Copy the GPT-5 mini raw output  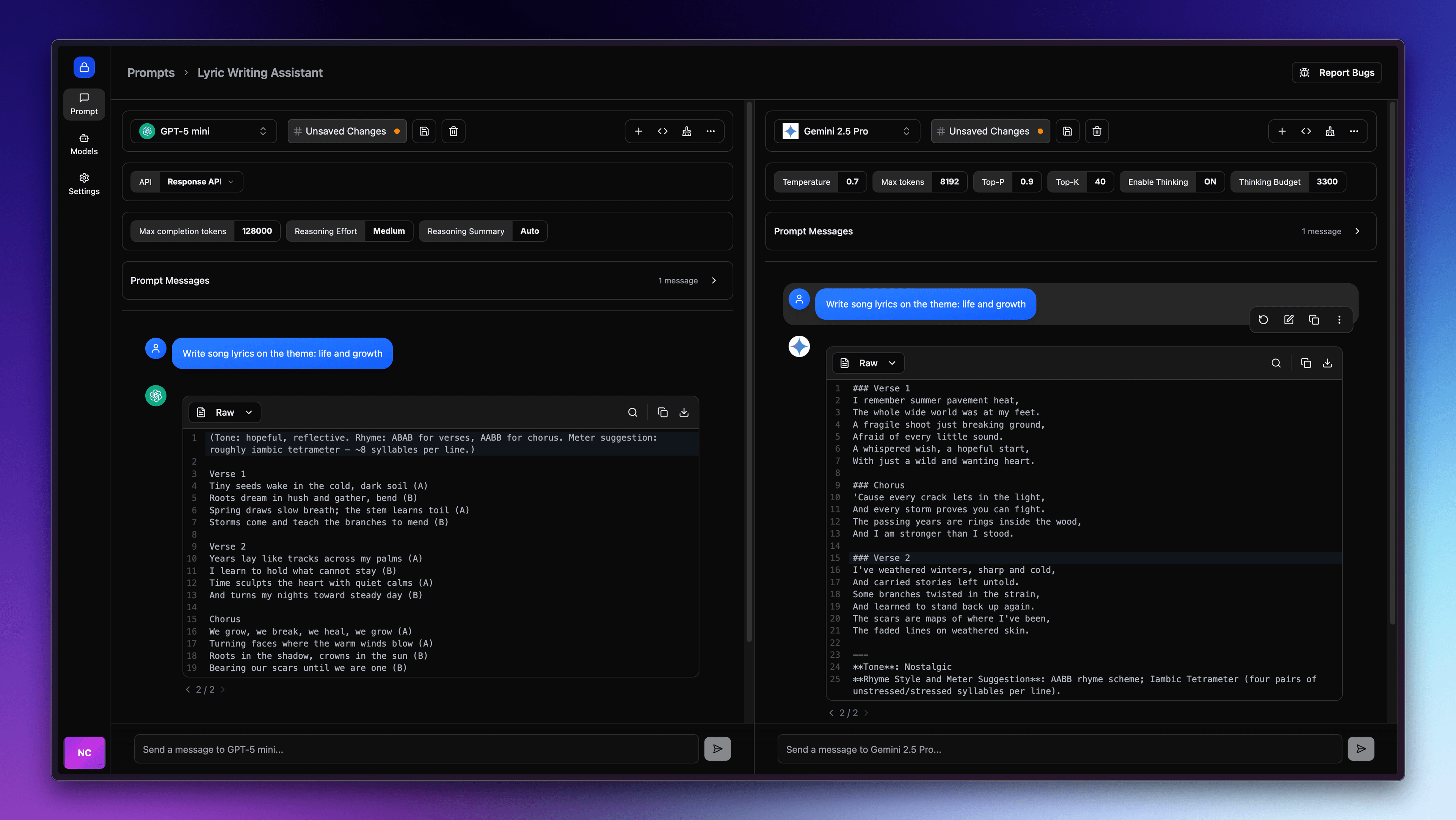tap(662, 412)
